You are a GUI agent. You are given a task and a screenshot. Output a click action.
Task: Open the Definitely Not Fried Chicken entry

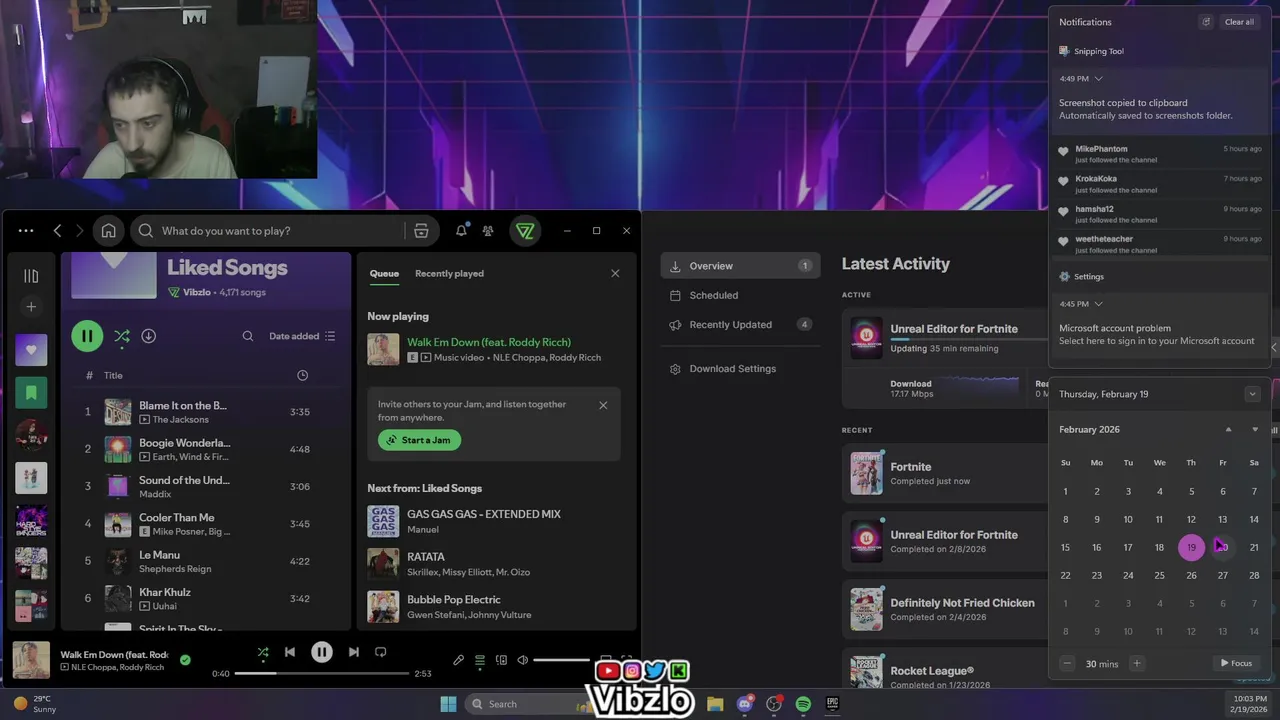(x=946, y=609)
